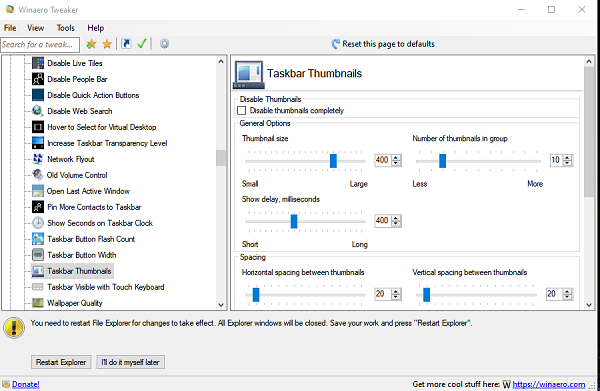Increase Show delay milliseconds spinner
This screenshot has height=391, width=600.
pos(396,218)
